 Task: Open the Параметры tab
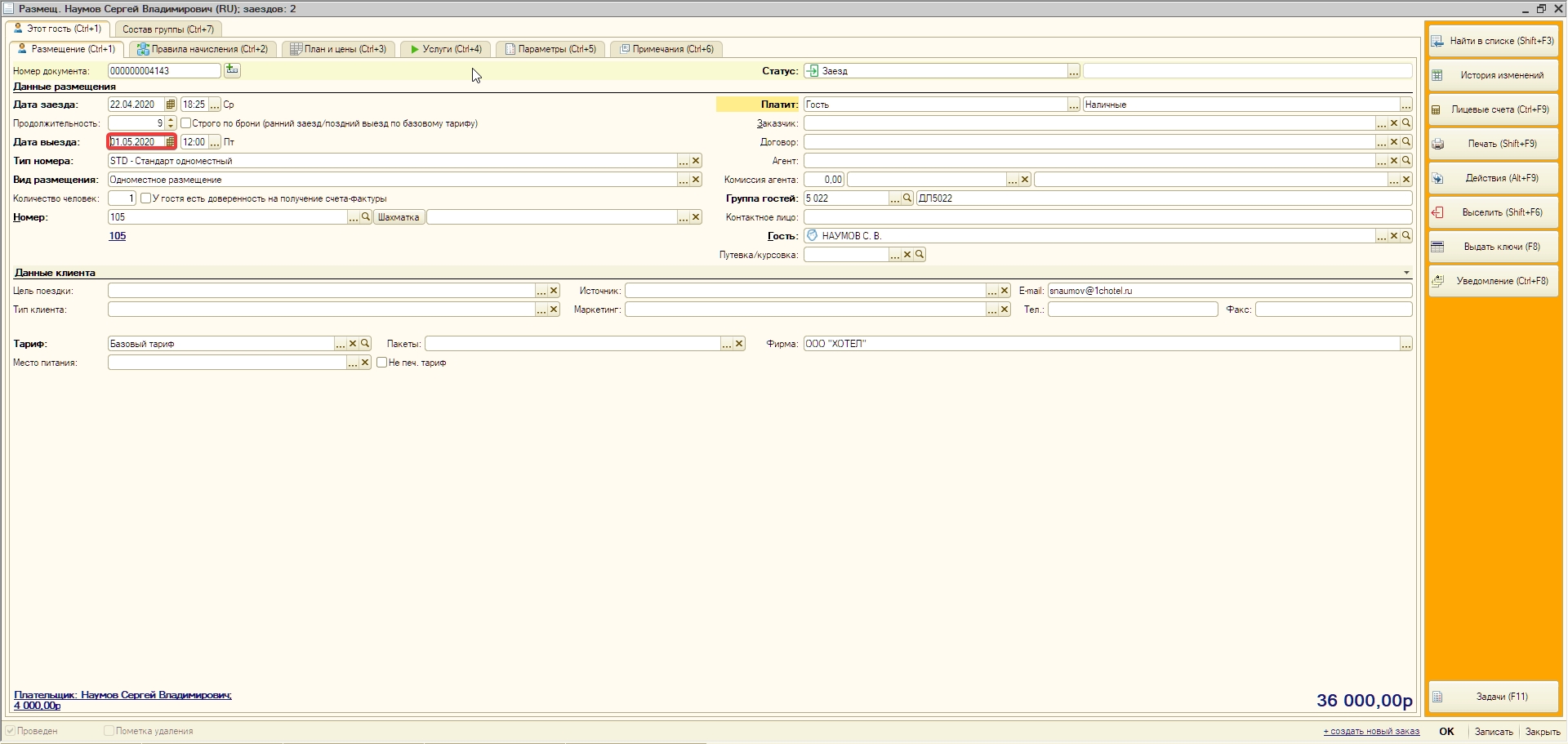pos(550,49)
